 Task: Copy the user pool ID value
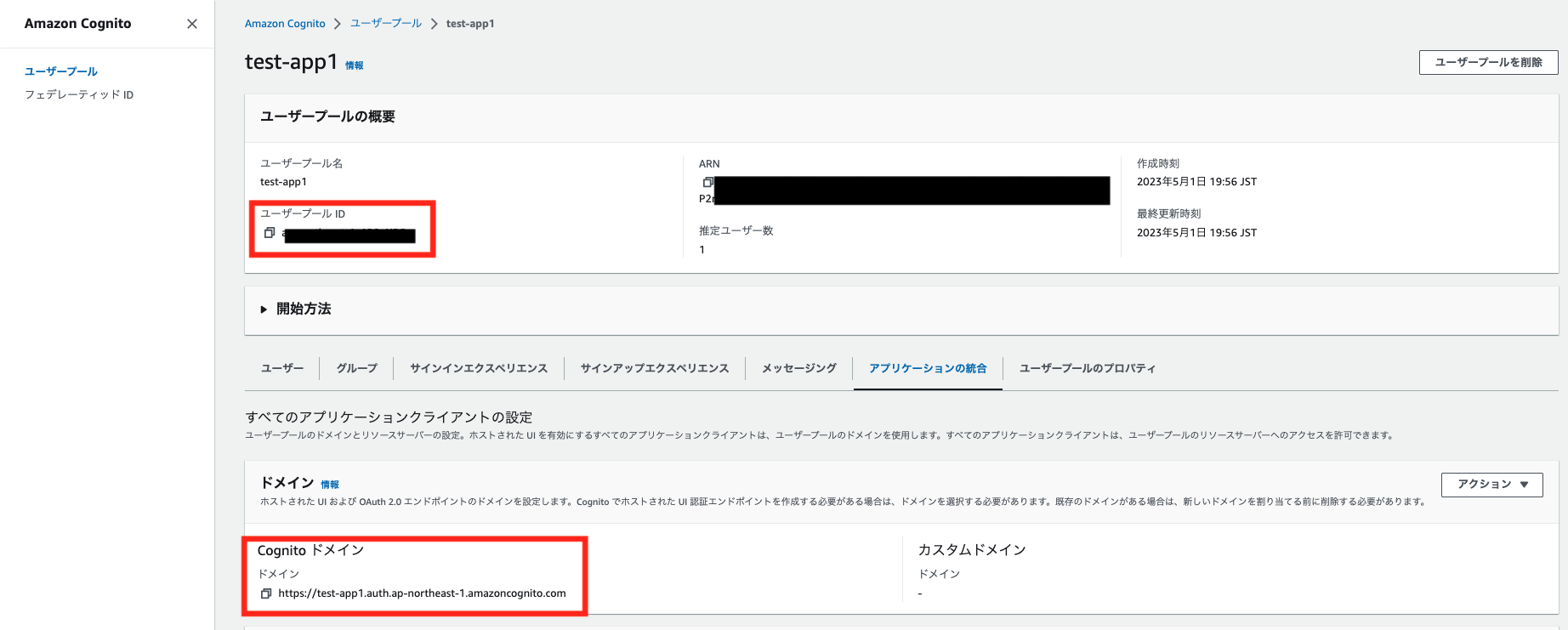(270, 233)
